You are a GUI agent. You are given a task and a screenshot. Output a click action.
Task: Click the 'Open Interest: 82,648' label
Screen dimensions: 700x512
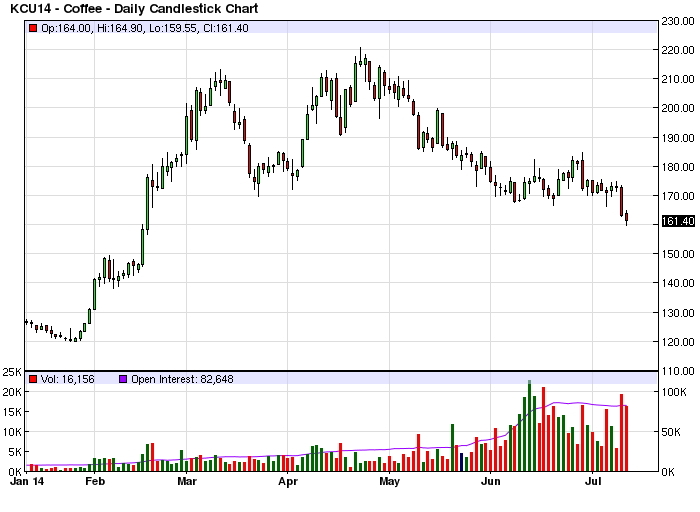pyautogui.click(x=182, y=379)
